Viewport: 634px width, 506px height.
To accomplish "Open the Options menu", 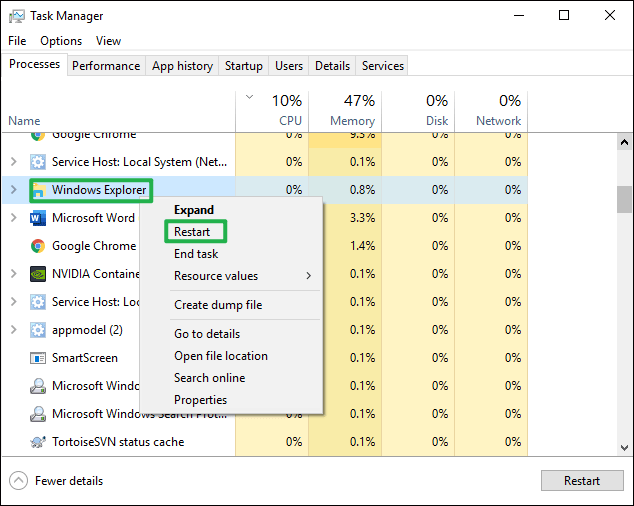I will coord(61,41).
